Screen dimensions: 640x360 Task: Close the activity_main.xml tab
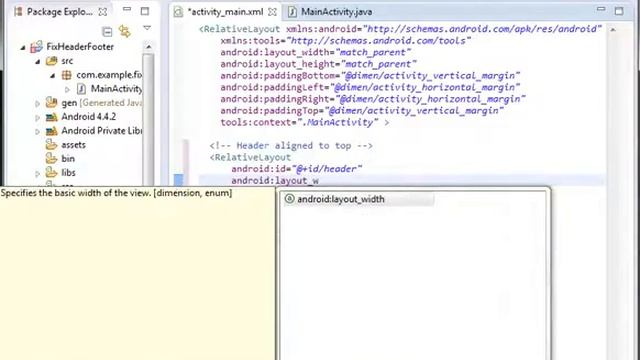272,12
